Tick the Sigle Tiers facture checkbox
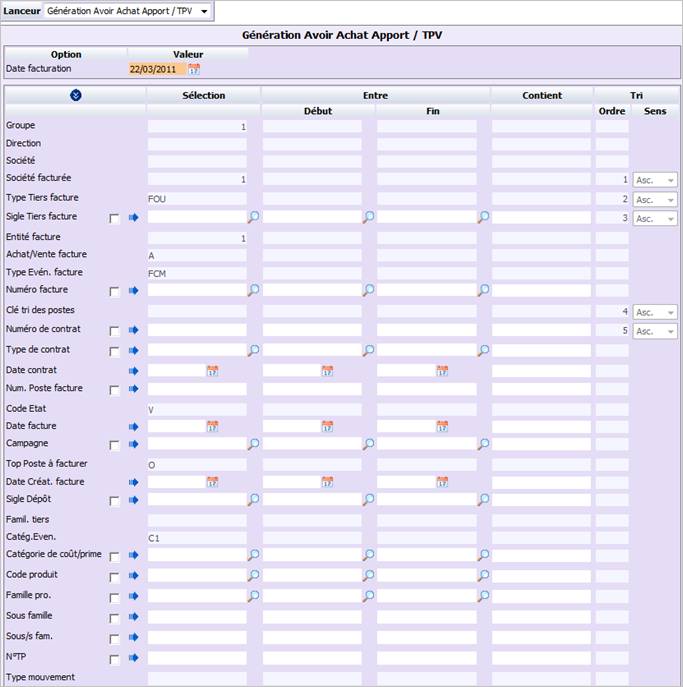 (x=114, y=218)
